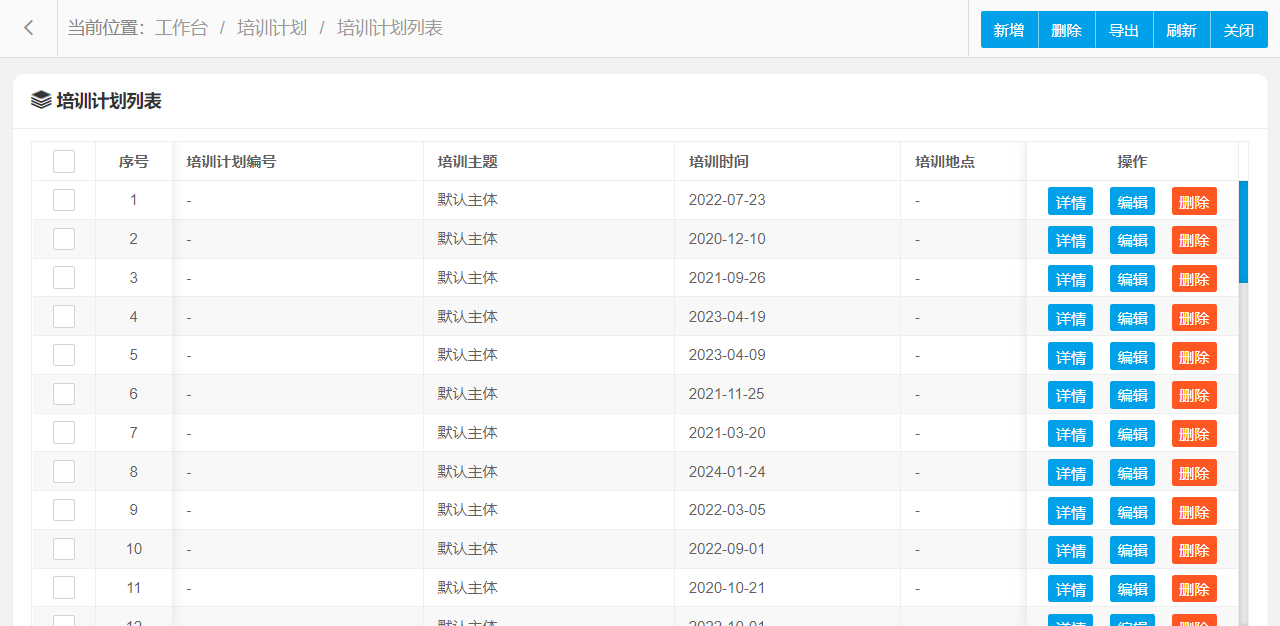1280x626 pixels.
Task: Click the stacked layers icon beside 培训计划列表
Action: (41, 100)
